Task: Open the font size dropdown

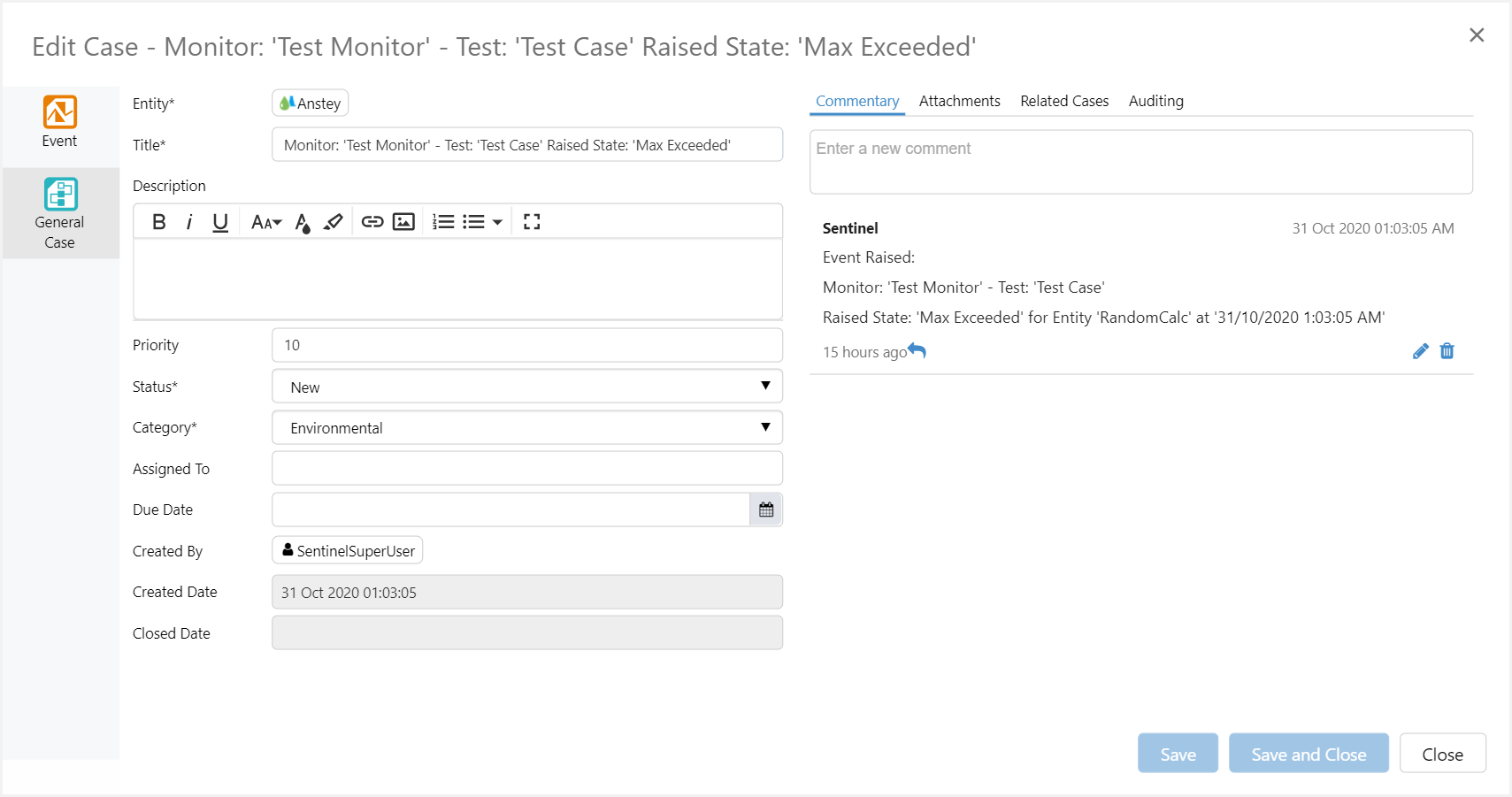Action: 265,222
